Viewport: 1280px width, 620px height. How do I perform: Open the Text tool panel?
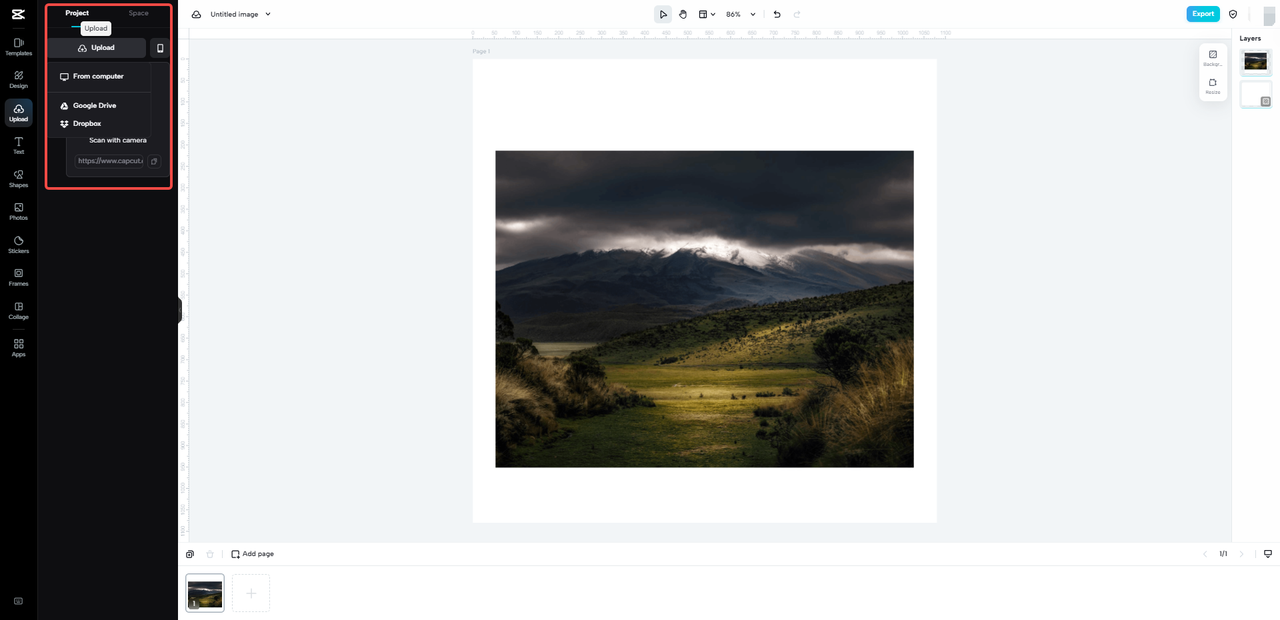pyautogui.click(x=18, y=146)
